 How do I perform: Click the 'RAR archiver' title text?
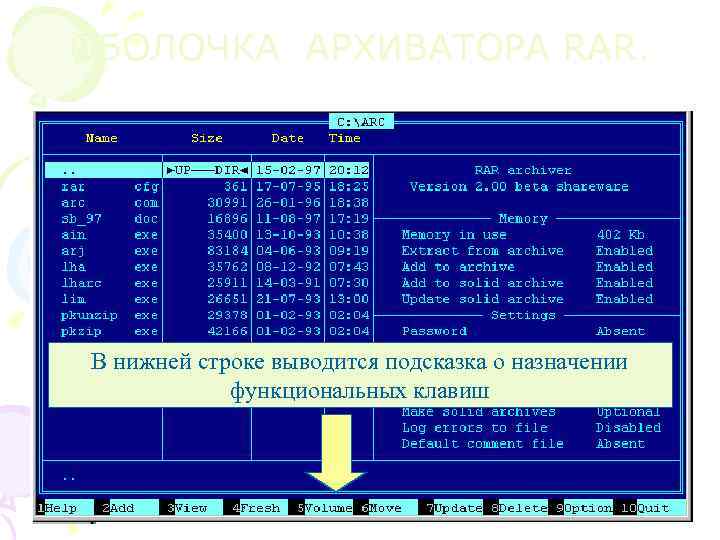point(523,170)
